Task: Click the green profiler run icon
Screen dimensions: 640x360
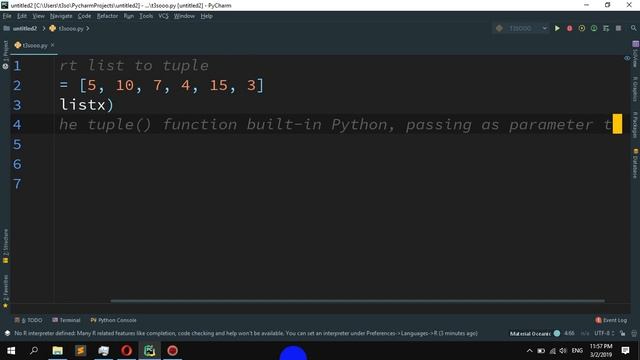Action: pos(594,28)
